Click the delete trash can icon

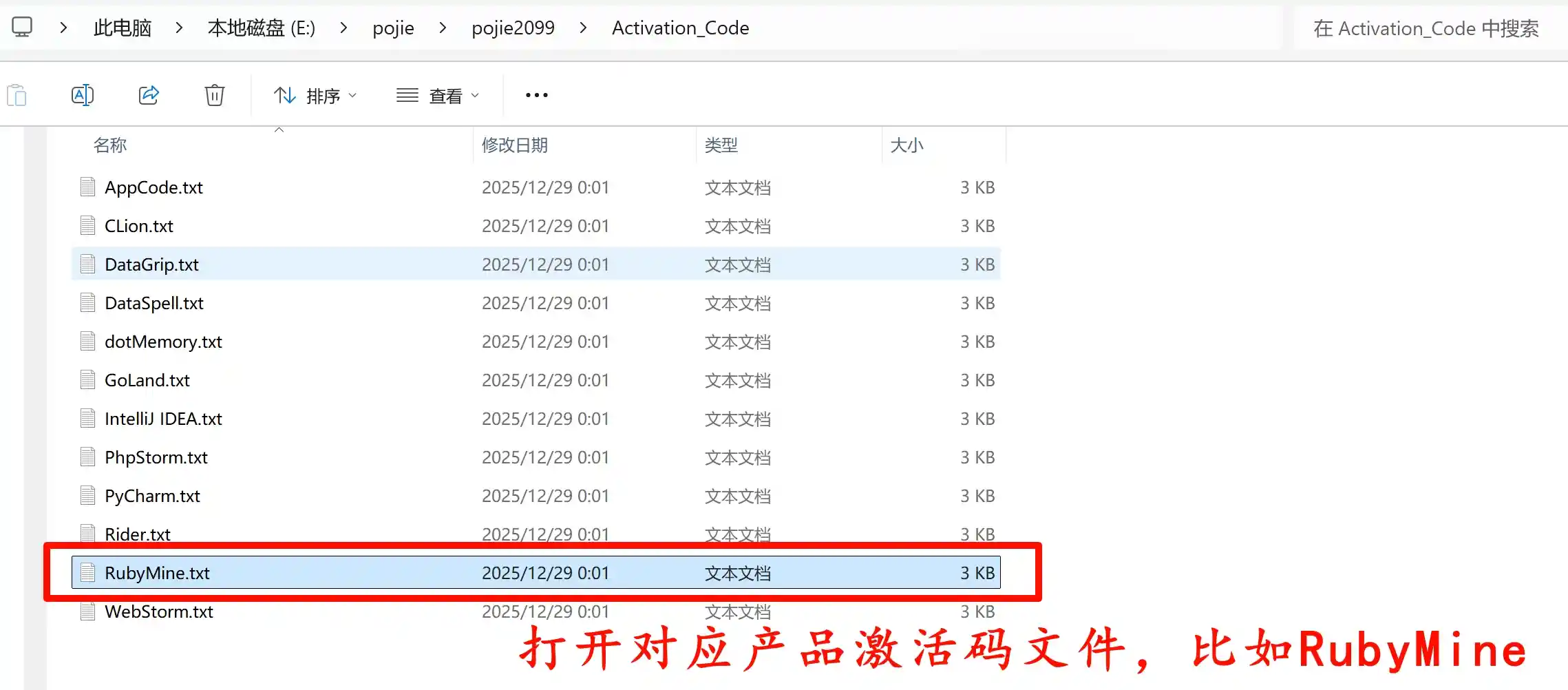pyautogui.click(x=215, y=95)
